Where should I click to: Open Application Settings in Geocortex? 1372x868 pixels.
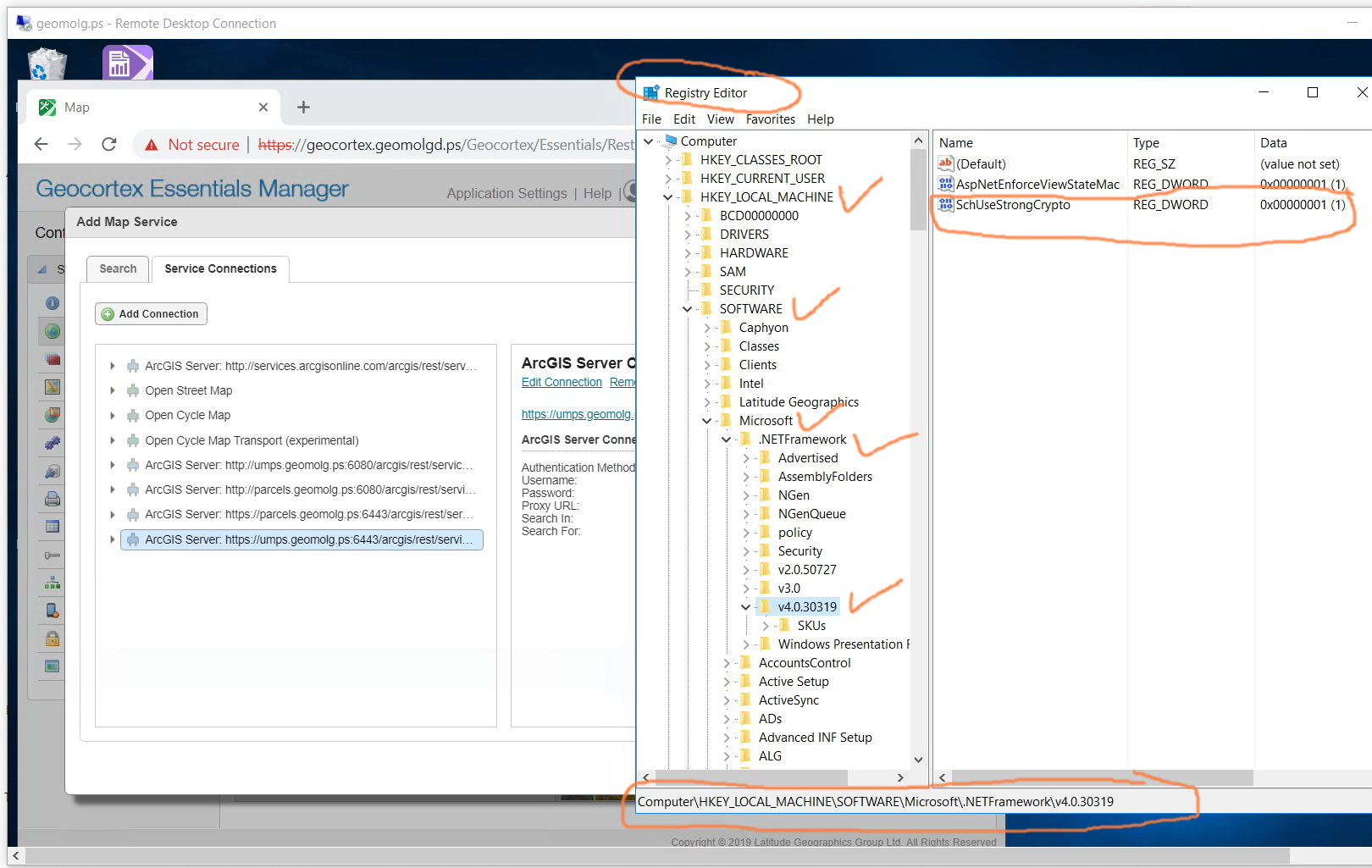[x=506, y=193]
